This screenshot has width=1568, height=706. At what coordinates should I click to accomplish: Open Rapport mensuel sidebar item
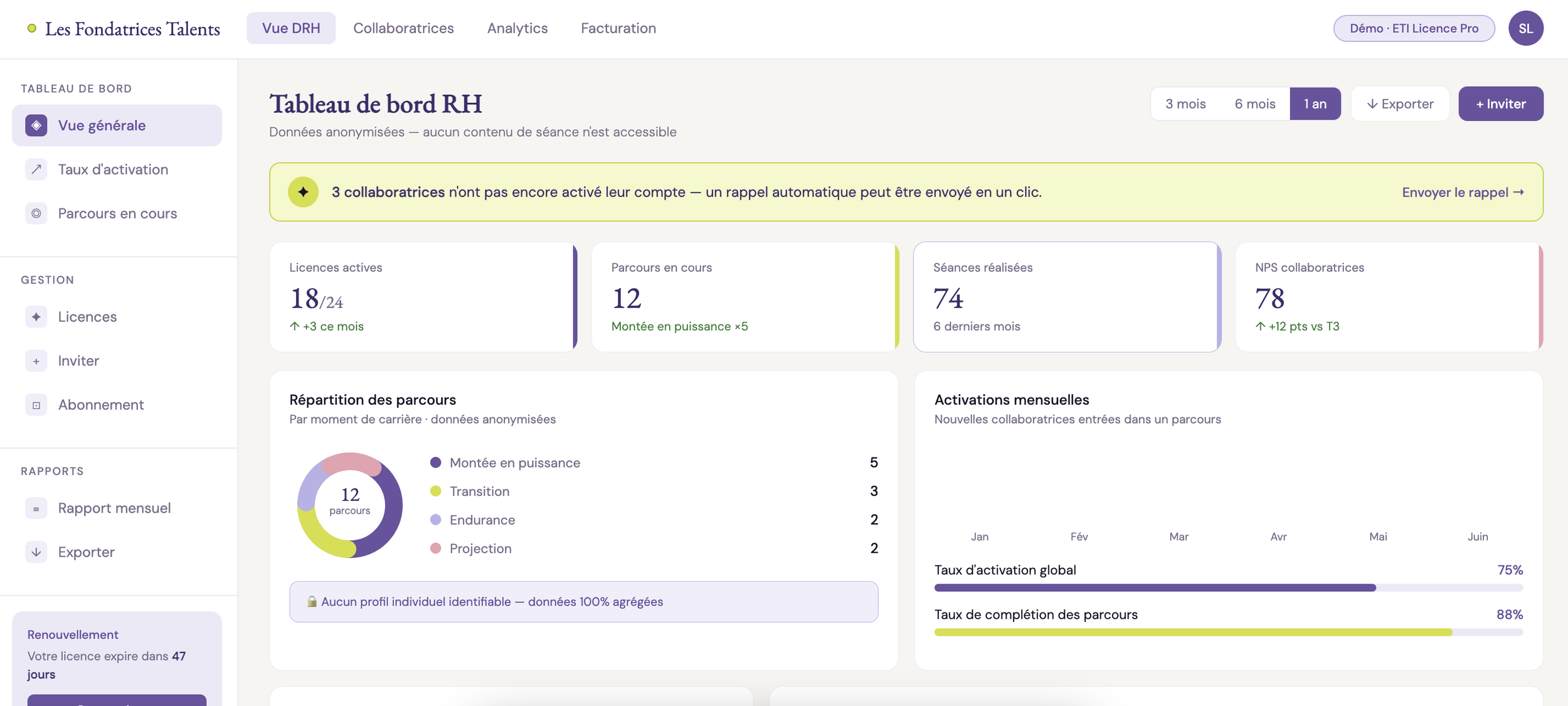tap(117, 508)
